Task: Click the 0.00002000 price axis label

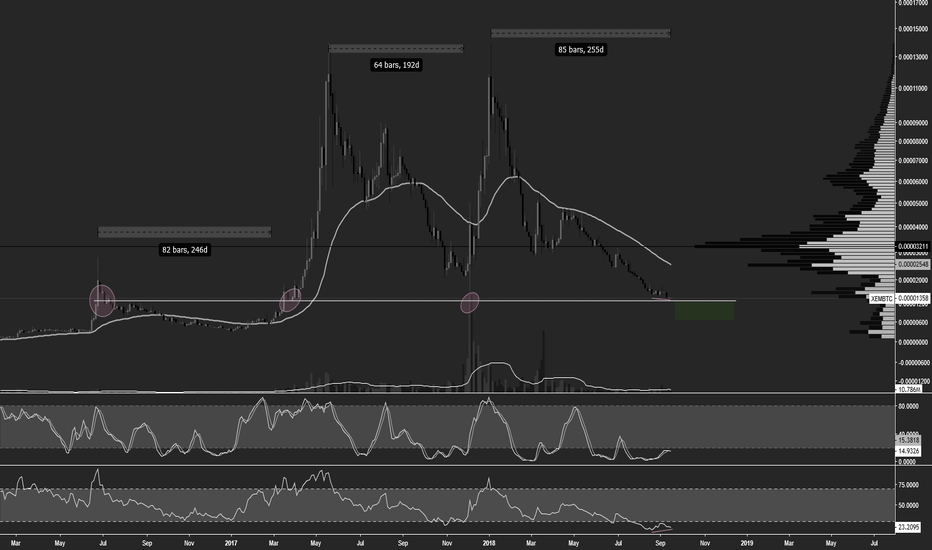Action: 914,280
